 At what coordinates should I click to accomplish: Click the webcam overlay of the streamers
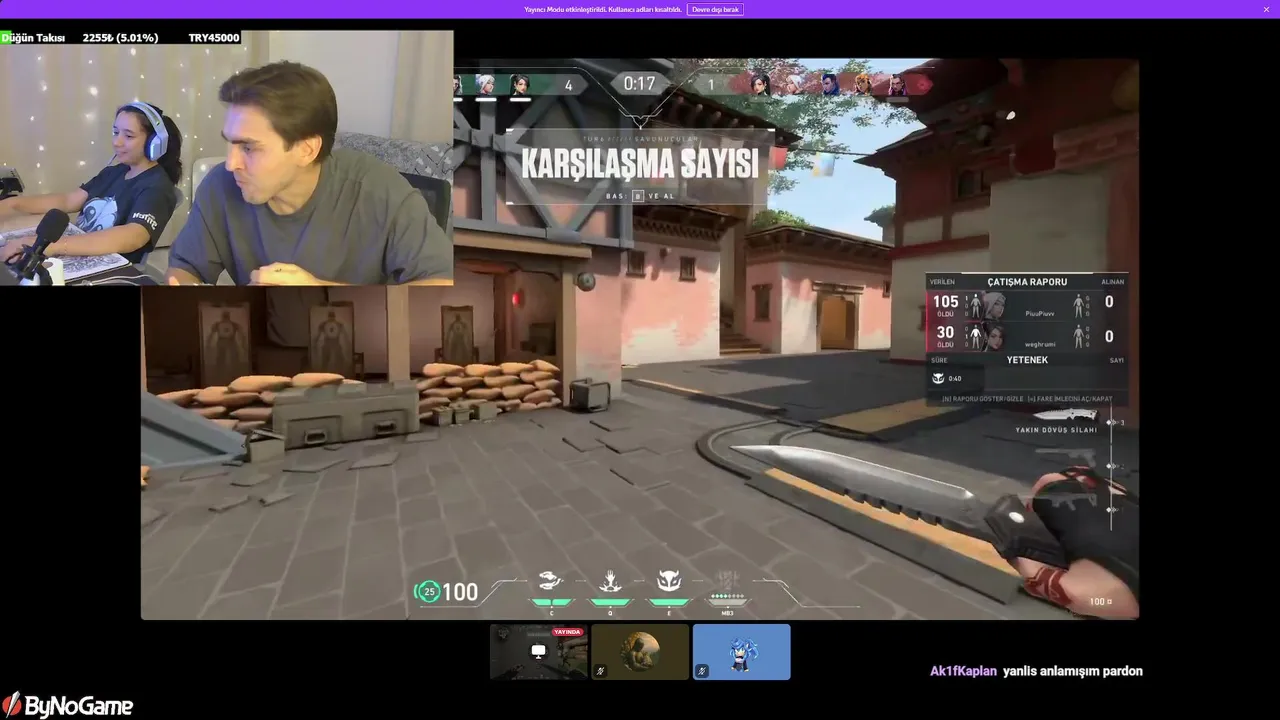coord(227,158)
